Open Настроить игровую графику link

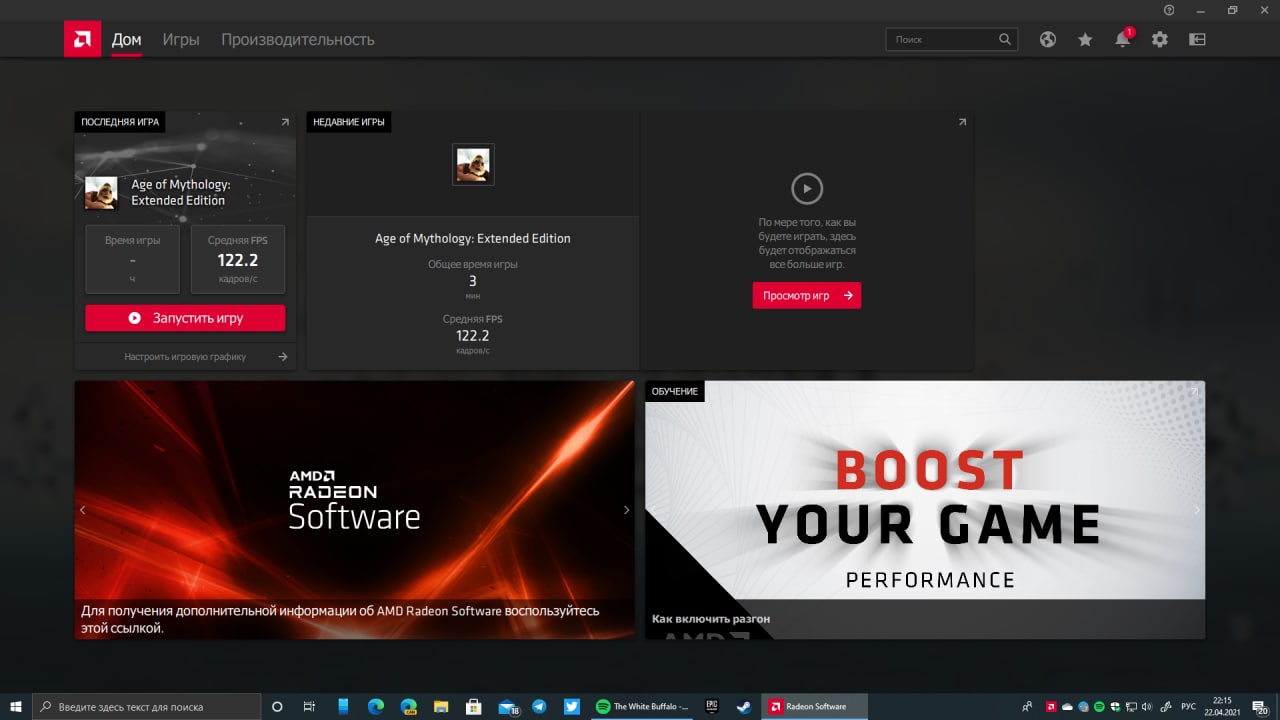185,356
